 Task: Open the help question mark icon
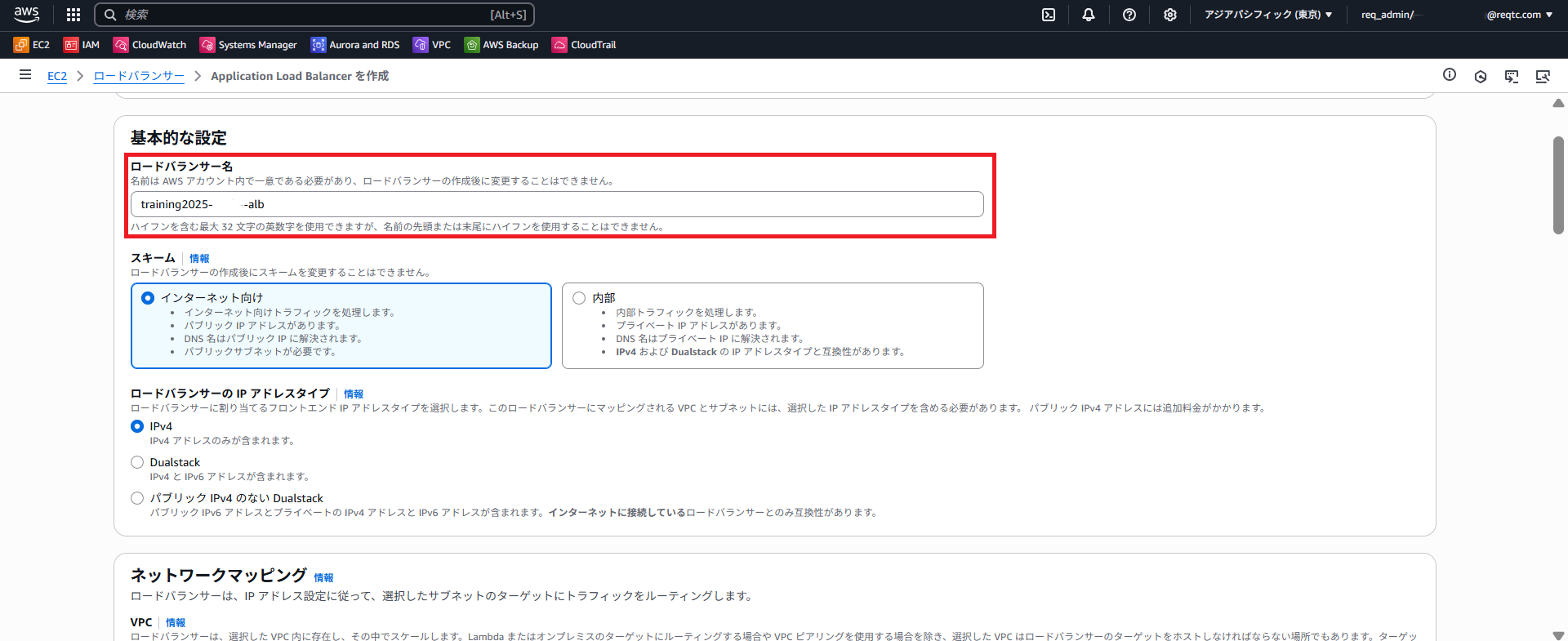point(1129,15)
